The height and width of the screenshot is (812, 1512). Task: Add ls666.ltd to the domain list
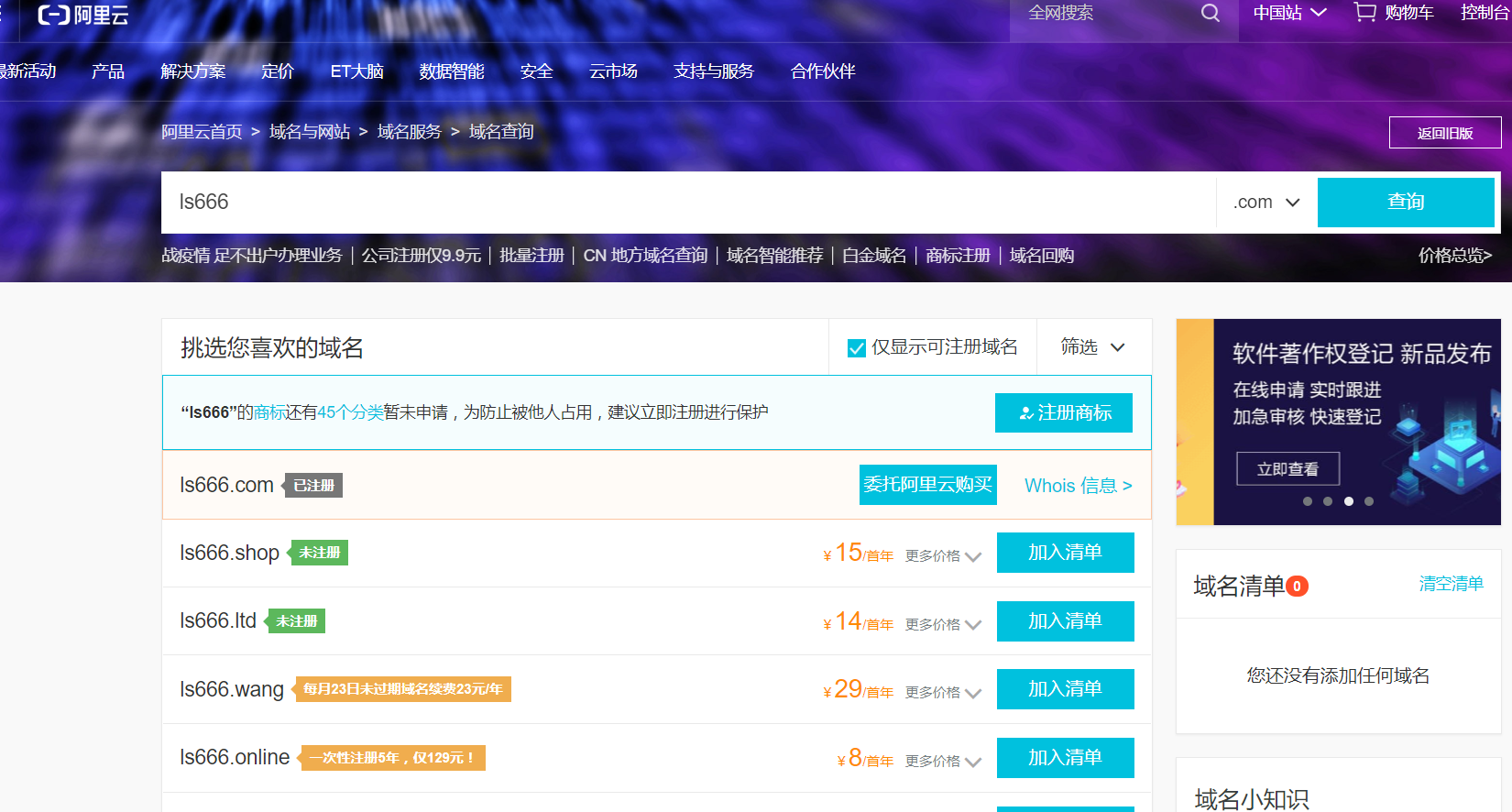1065,621
